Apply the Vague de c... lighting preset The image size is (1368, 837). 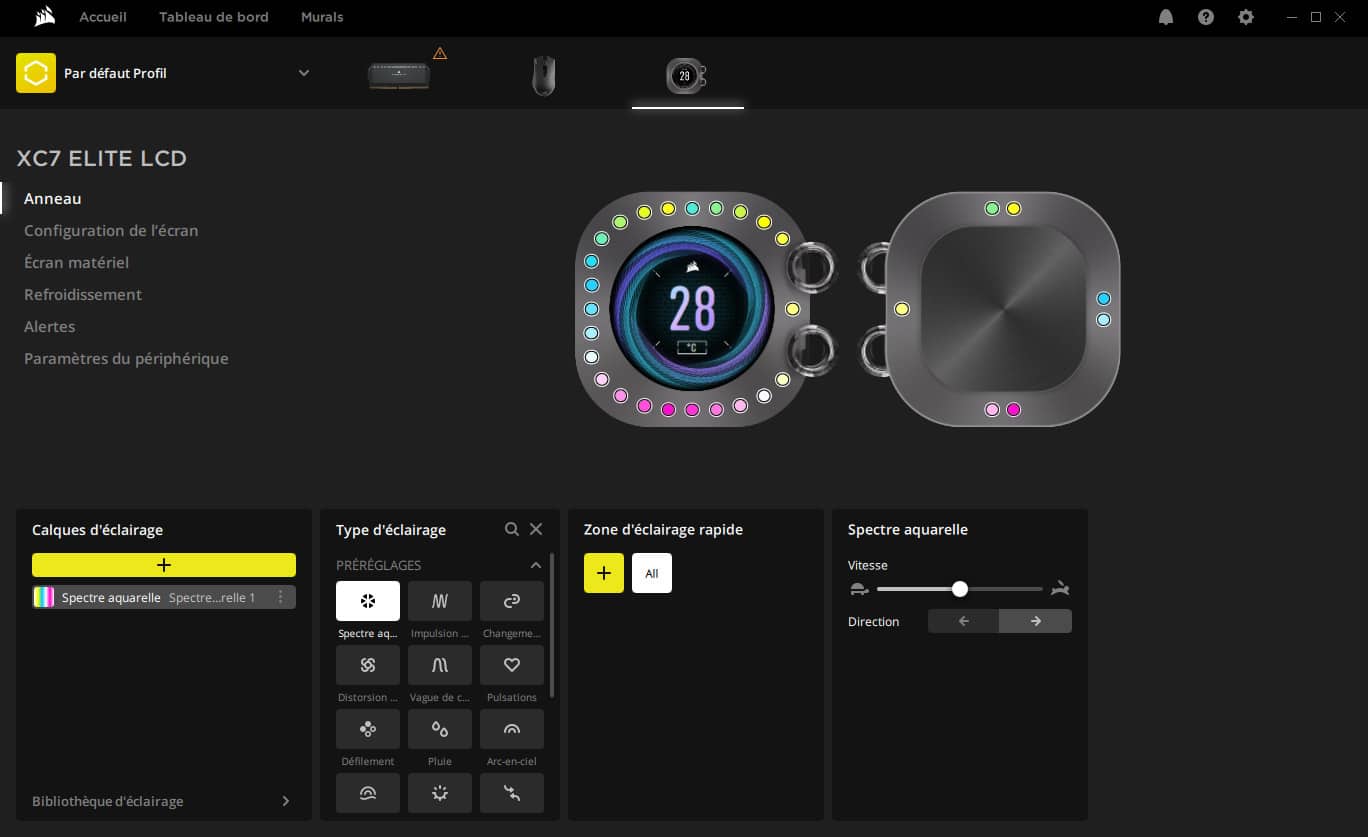440,665
